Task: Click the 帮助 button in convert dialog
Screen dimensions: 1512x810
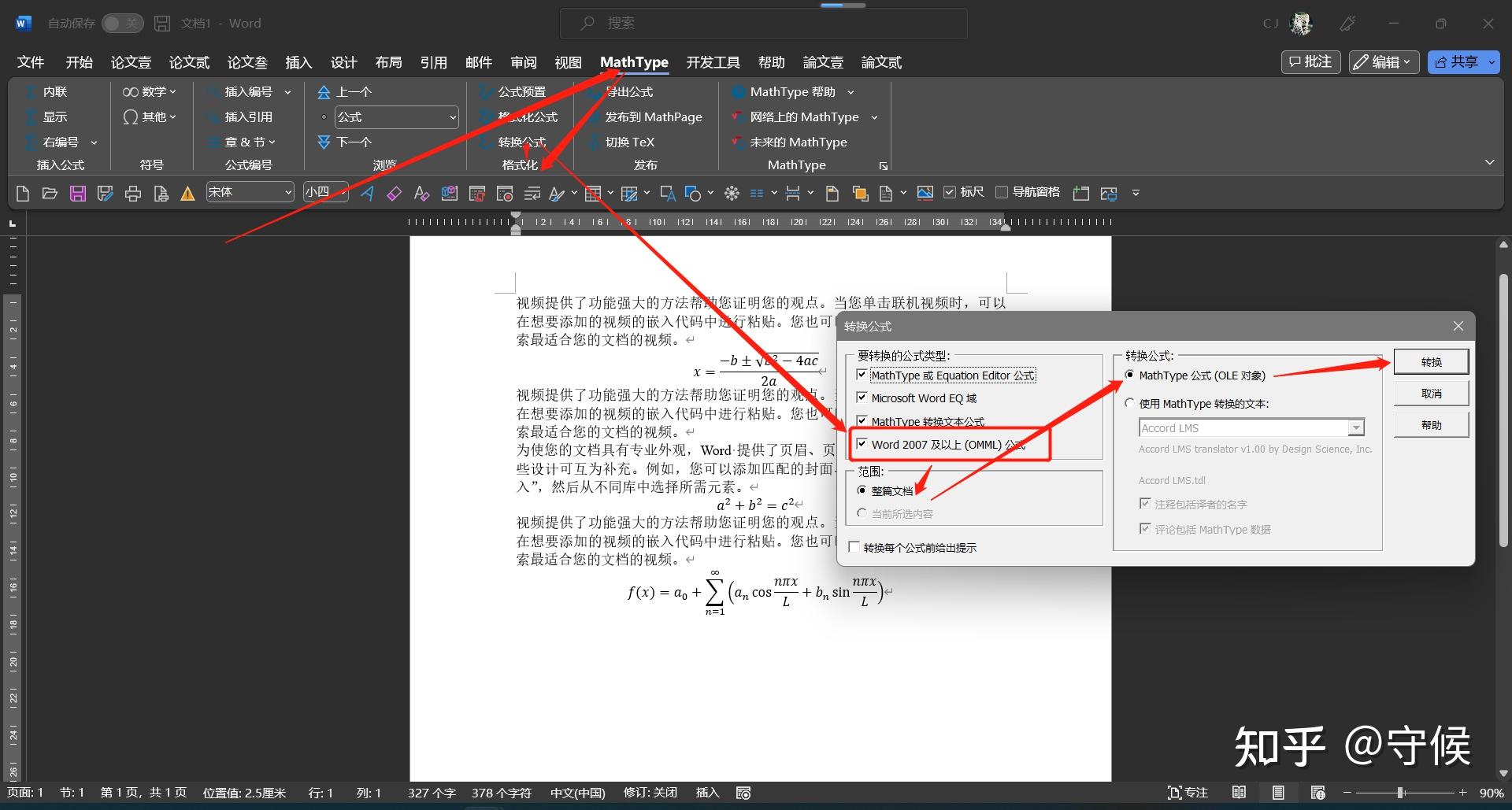Action: [x=1431, y=425]
